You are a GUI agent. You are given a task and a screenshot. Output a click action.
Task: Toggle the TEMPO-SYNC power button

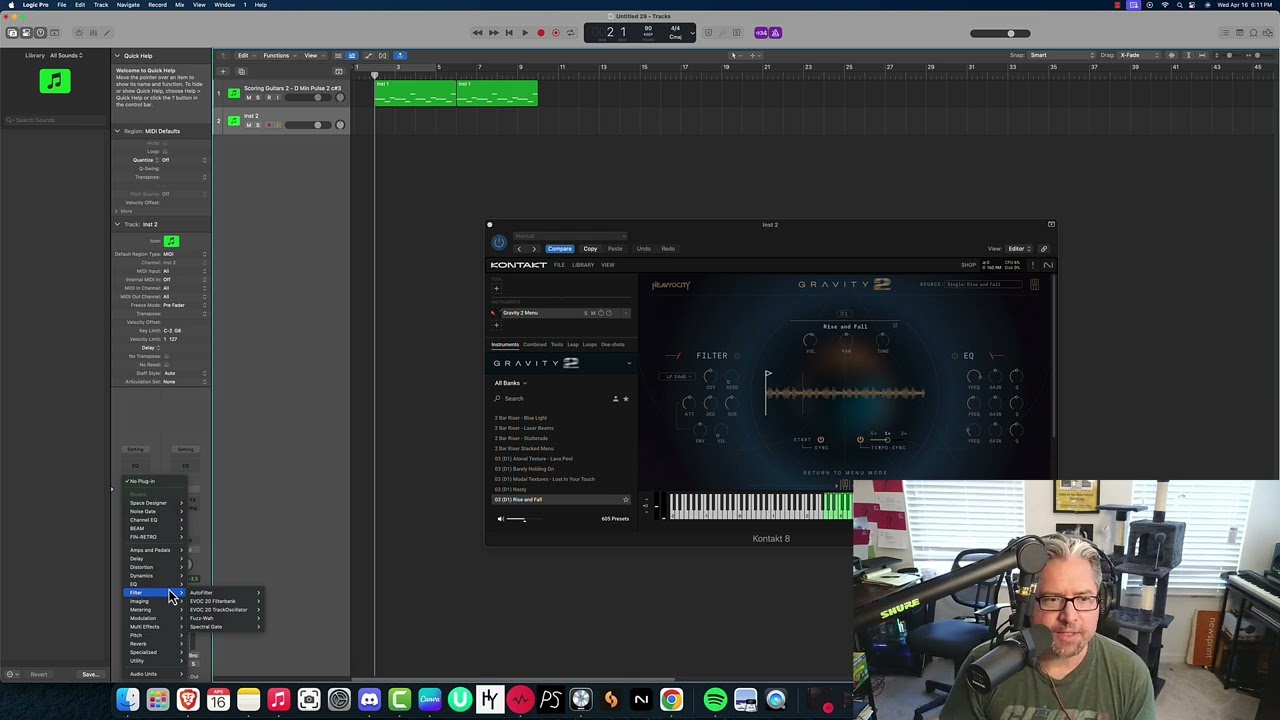[x=860, y=440]
